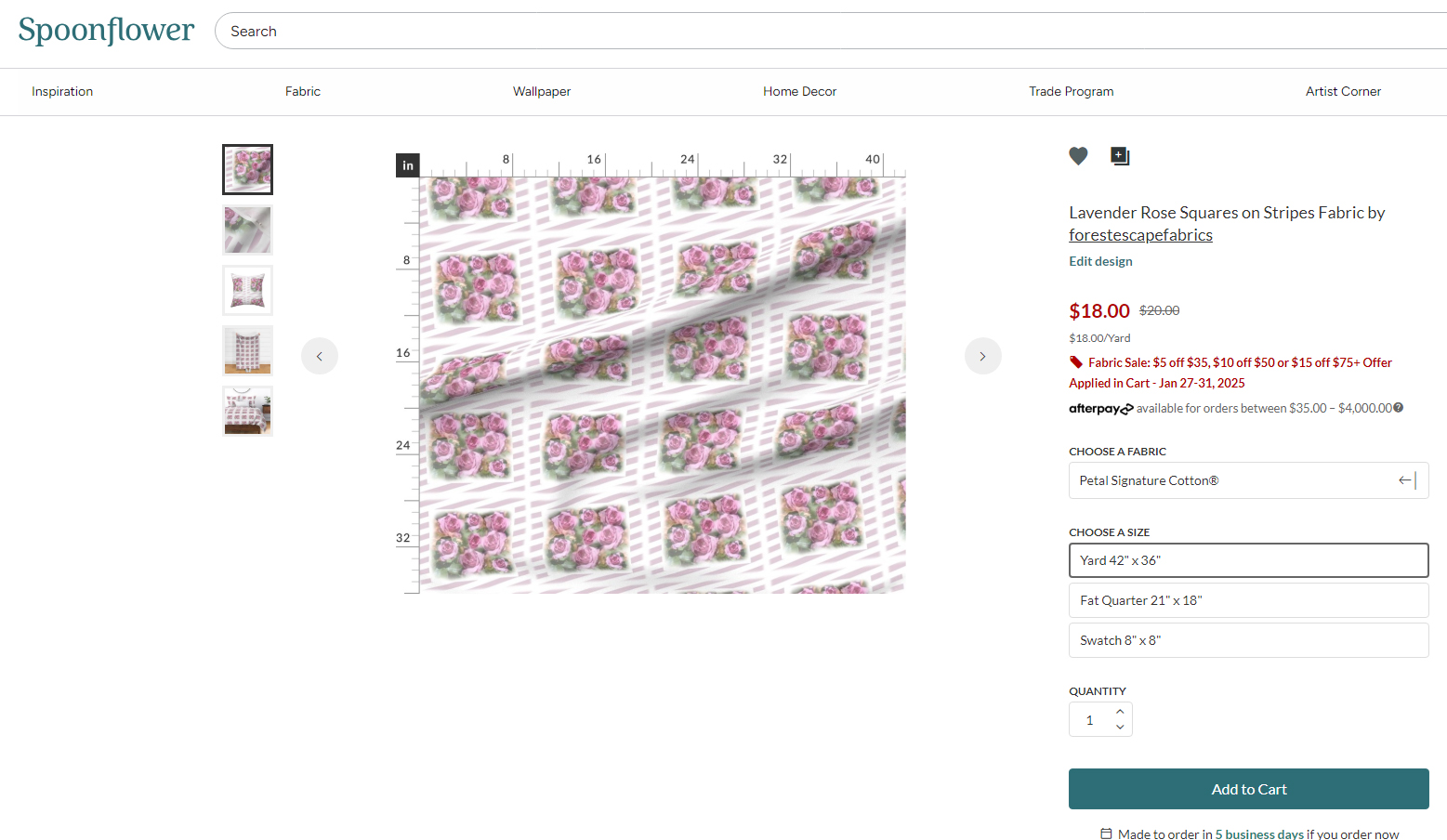The width and height of the screenshot is (1447, 840).
Task: Click the Spoonflower logo
Action: pos(106,31)
